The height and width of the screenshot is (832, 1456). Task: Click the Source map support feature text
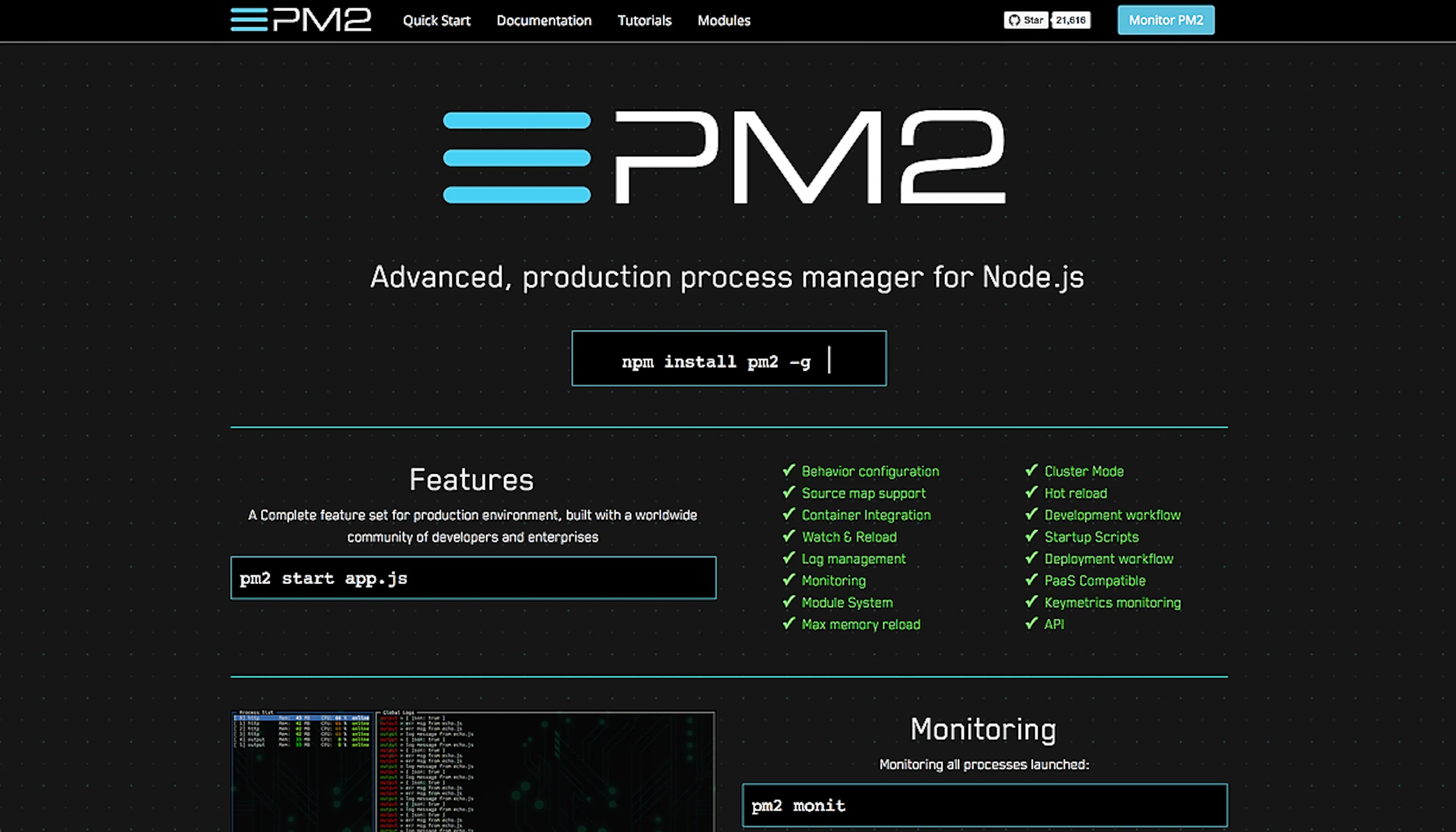pos(864,493)
